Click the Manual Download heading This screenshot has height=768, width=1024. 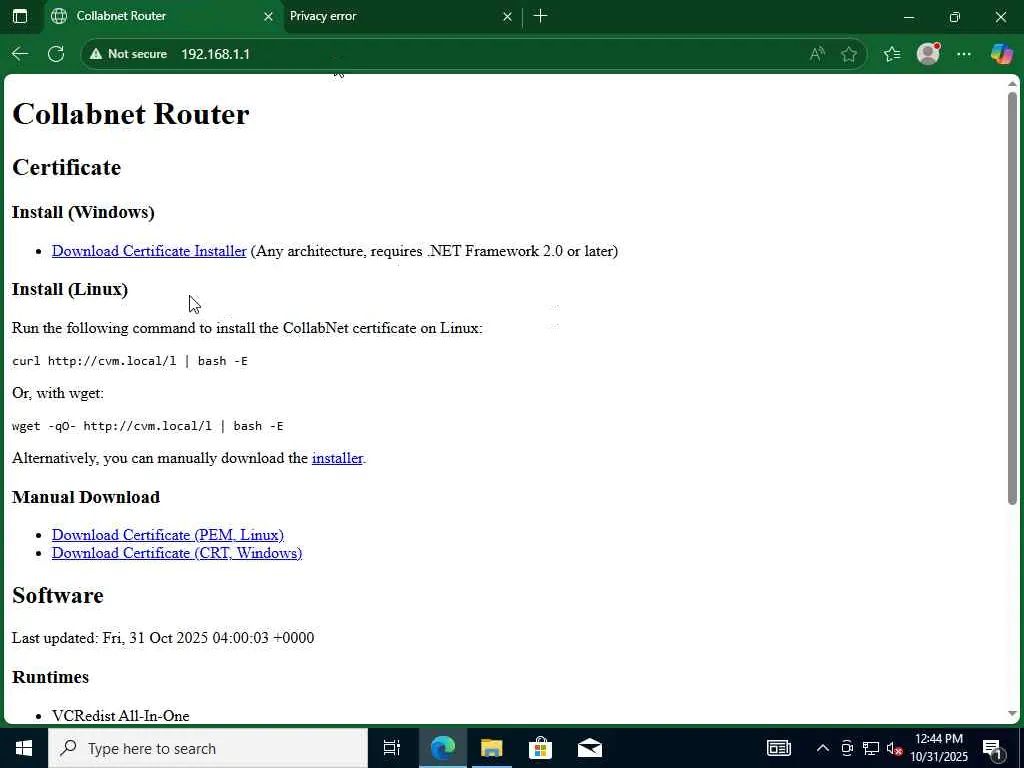click(86, 497)
